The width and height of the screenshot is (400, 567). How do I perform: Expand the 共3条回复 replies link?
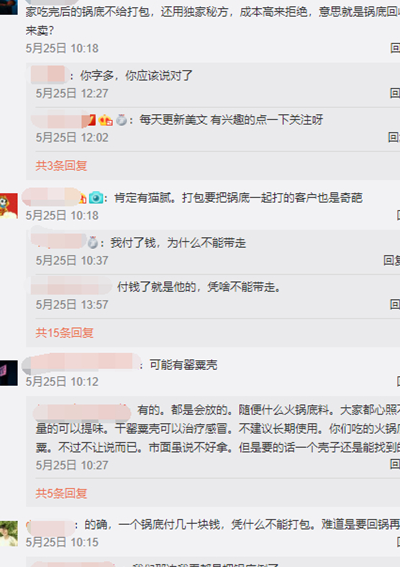click(x=61, y=166)
